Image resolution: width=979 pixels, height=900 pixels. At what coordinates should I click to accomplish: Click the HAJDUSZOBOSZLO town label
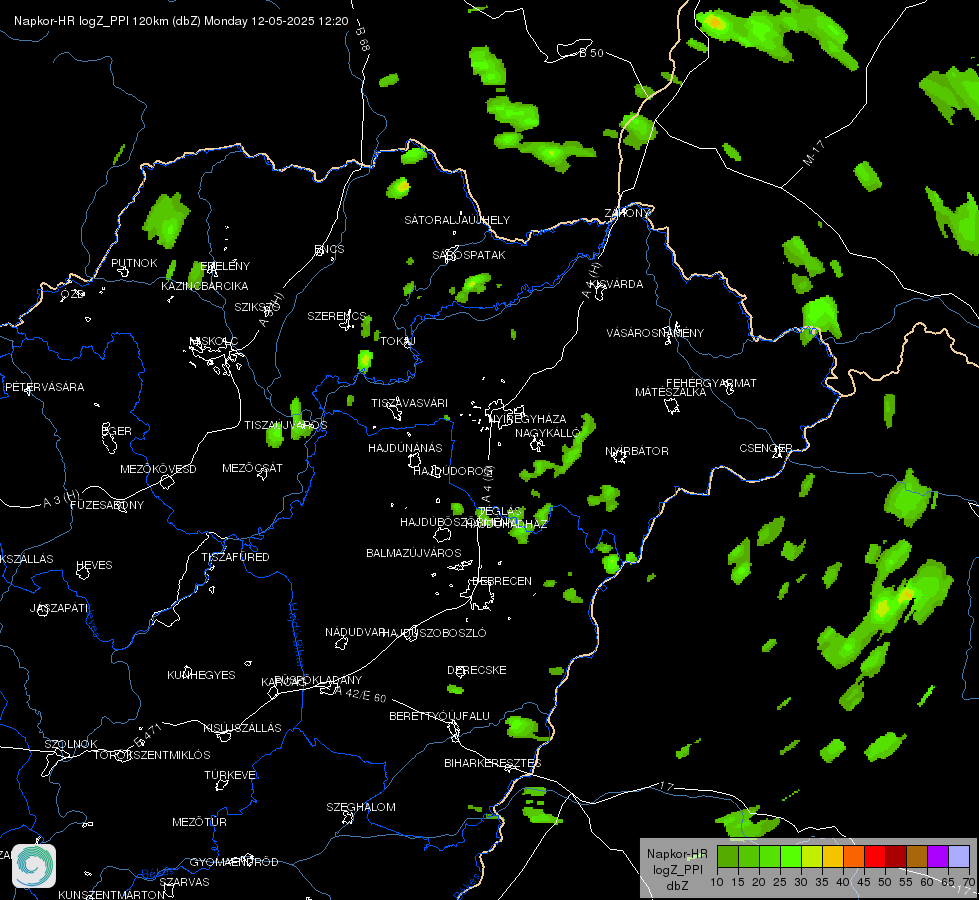pos(434,633)
